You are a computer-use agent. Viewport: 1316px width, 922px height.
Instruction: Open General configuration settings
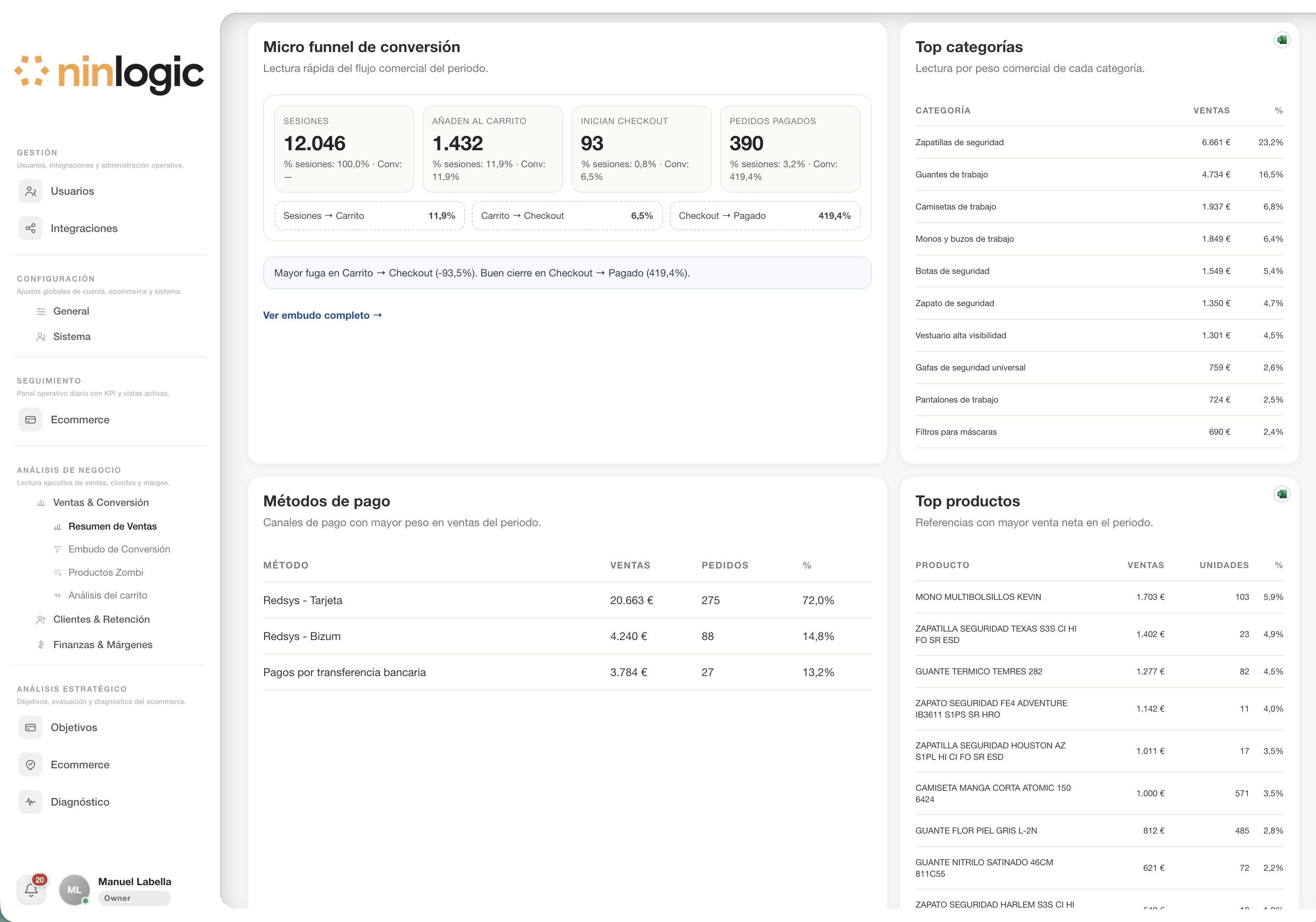point(71,311)
